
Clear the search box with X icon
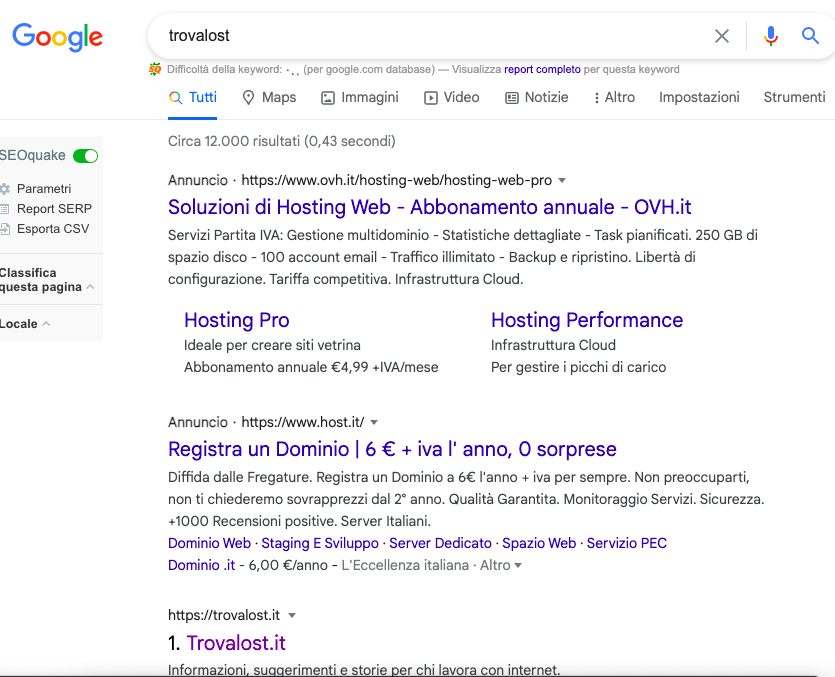tap(722, 36)
